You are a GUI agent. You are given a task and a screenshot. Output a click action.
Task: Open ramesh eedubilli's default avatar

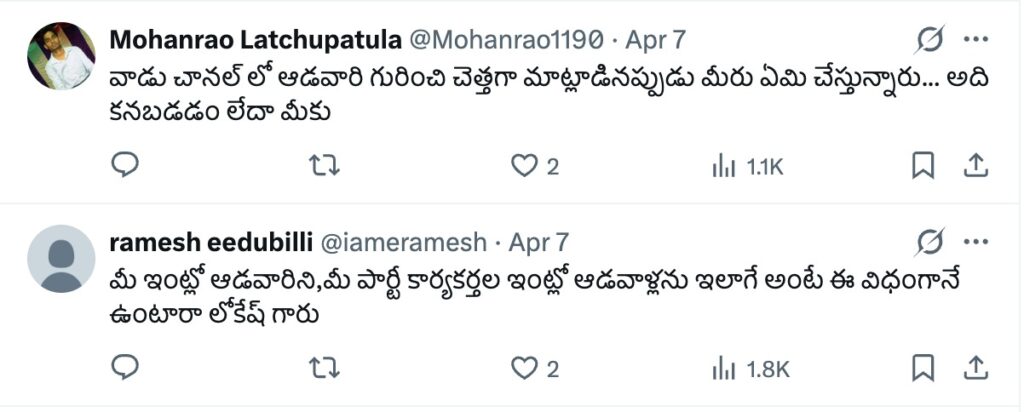point(61,258)
